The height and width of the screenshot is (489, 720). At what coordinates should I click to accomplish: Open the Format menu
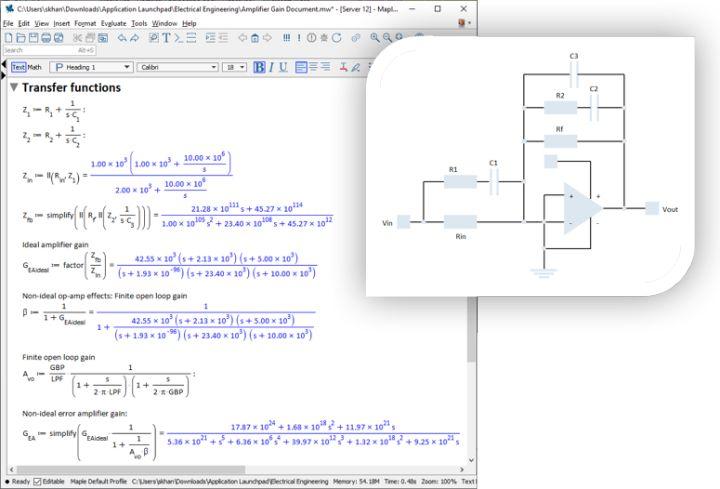coord(85,23)
